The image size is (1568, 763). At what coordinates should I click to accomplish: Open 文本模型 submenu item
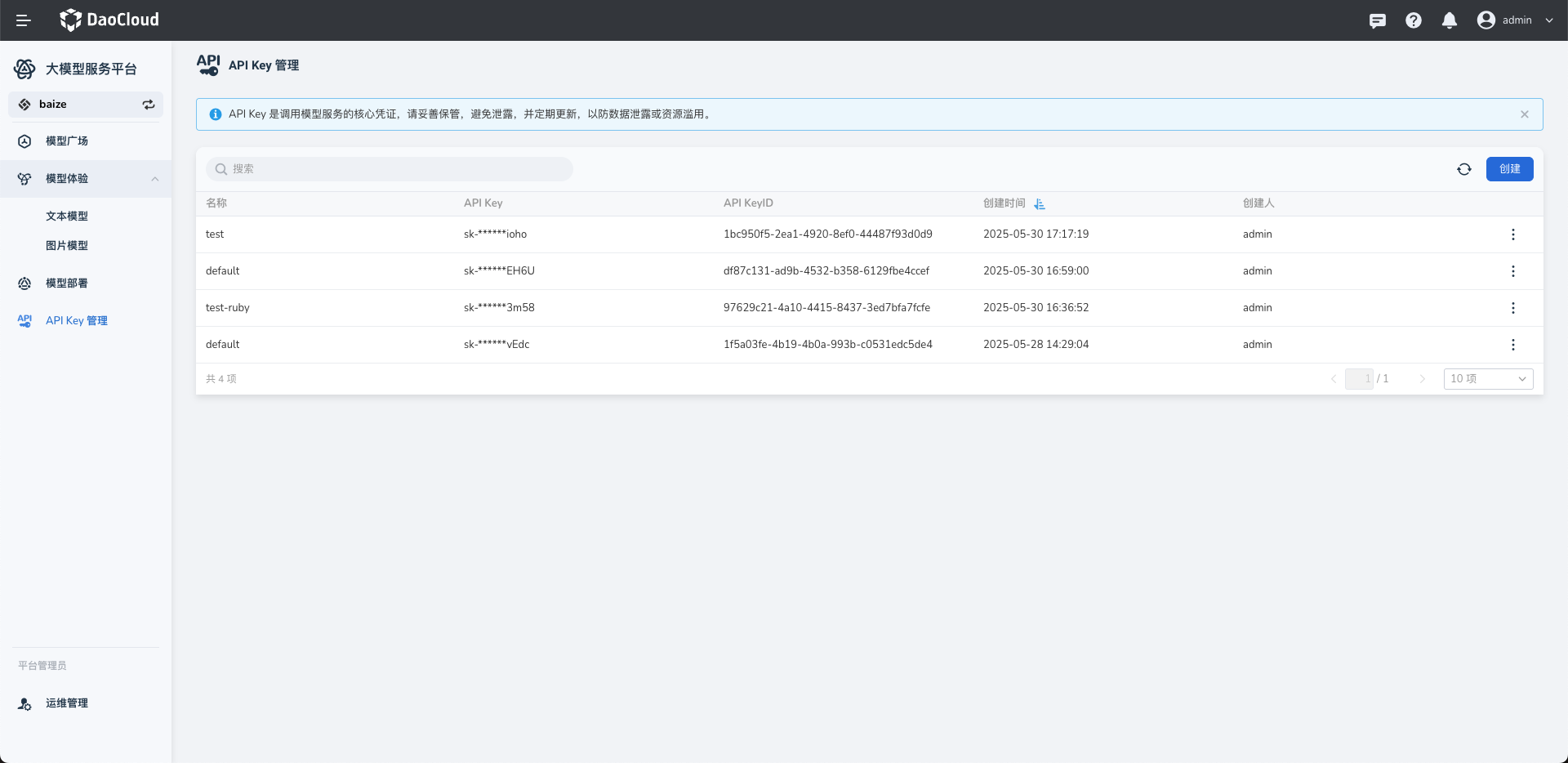[x=67, y=216]
